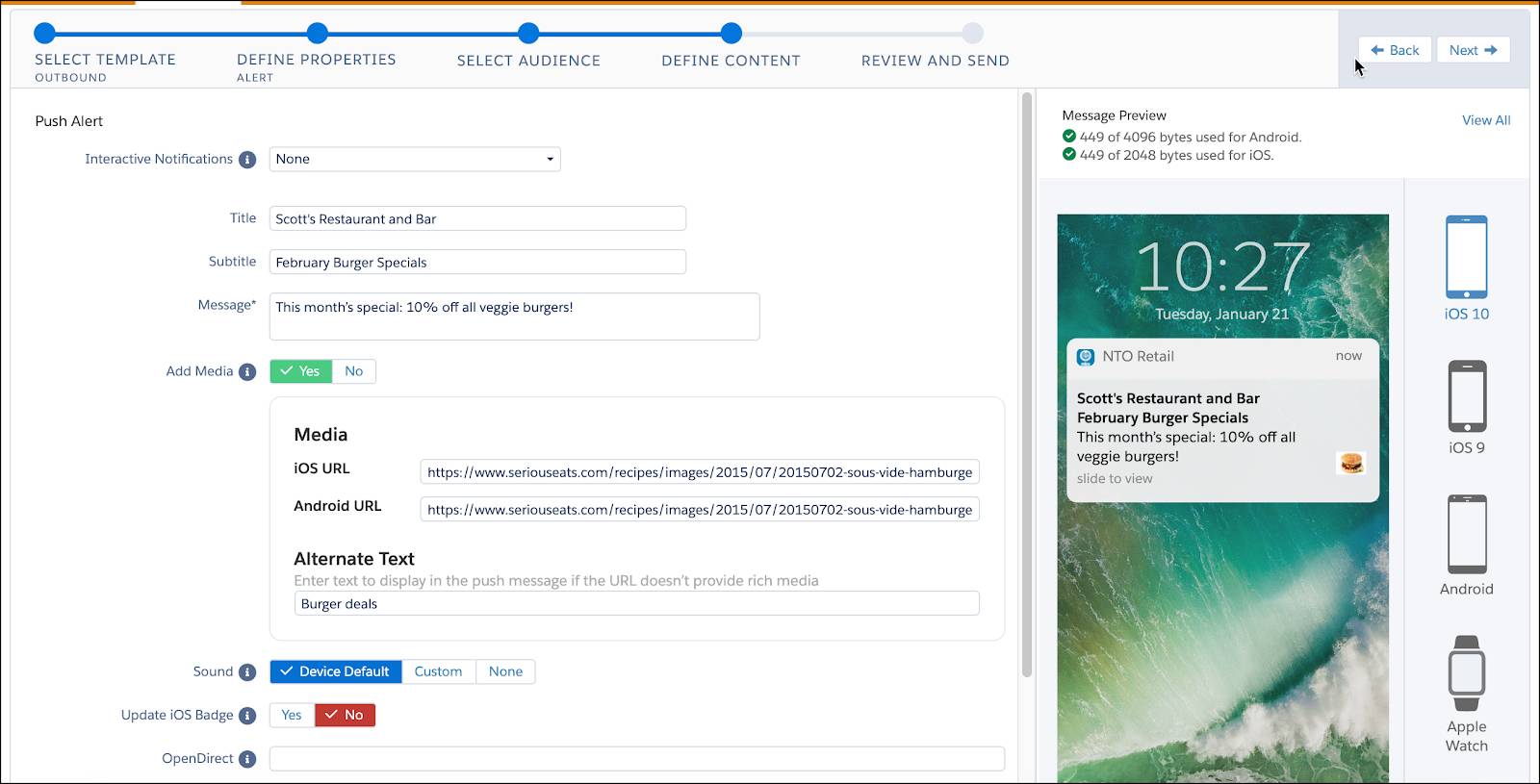The width and height of the screenshot is (1540, 784).
Task: Click the notification card in phone preview
Action: click(1222, 419)
